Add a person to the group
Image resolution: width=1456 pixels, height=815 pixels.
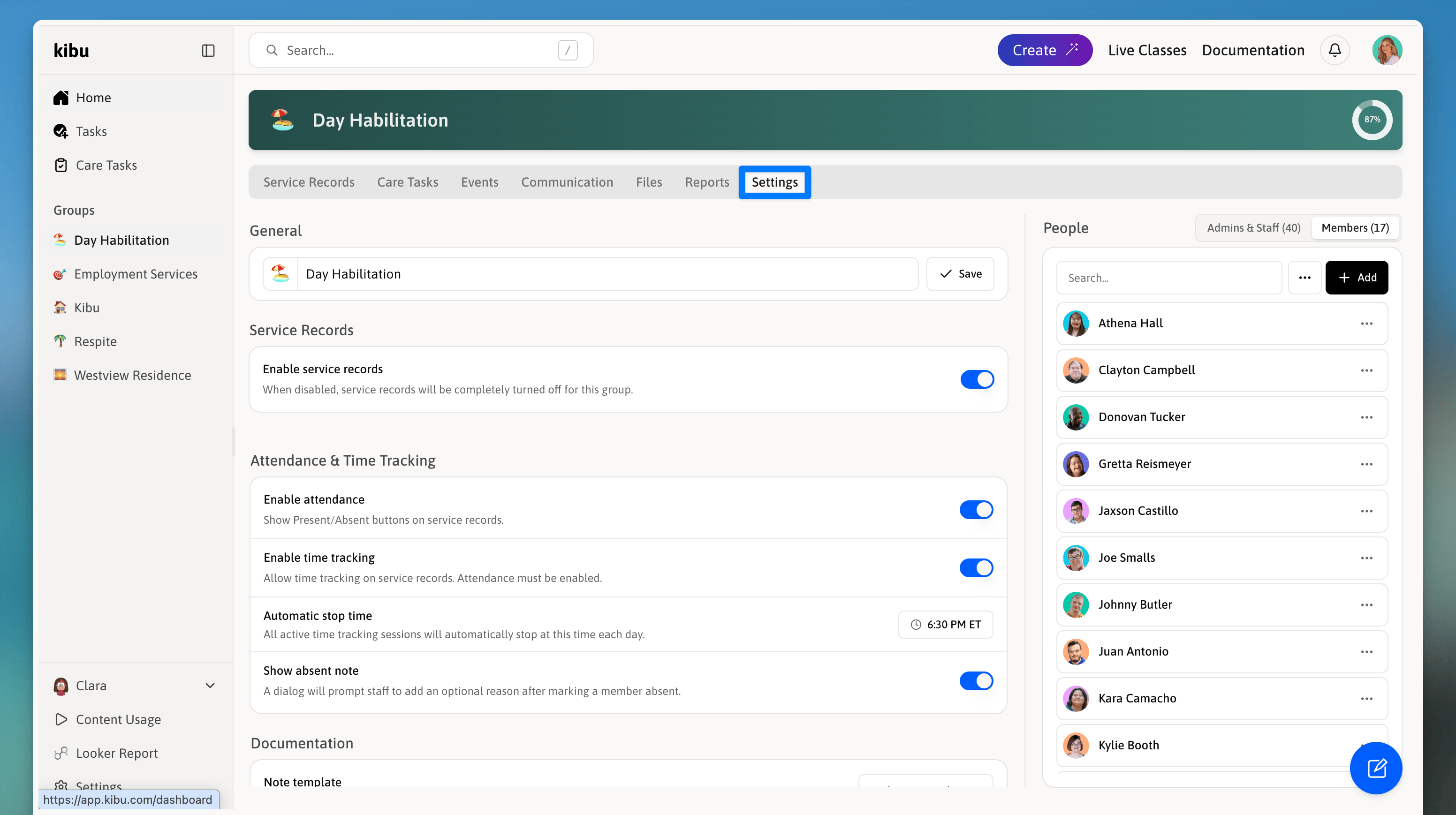click(x=1357, y=278)
